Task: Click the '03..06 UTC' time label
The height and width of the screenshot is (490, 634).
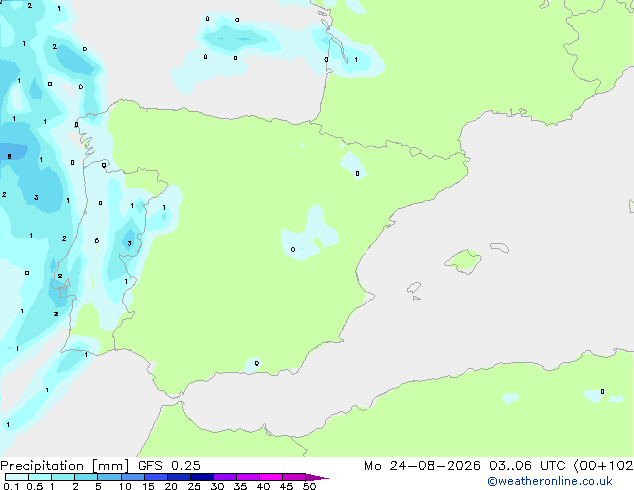Action: pos(526,466)
